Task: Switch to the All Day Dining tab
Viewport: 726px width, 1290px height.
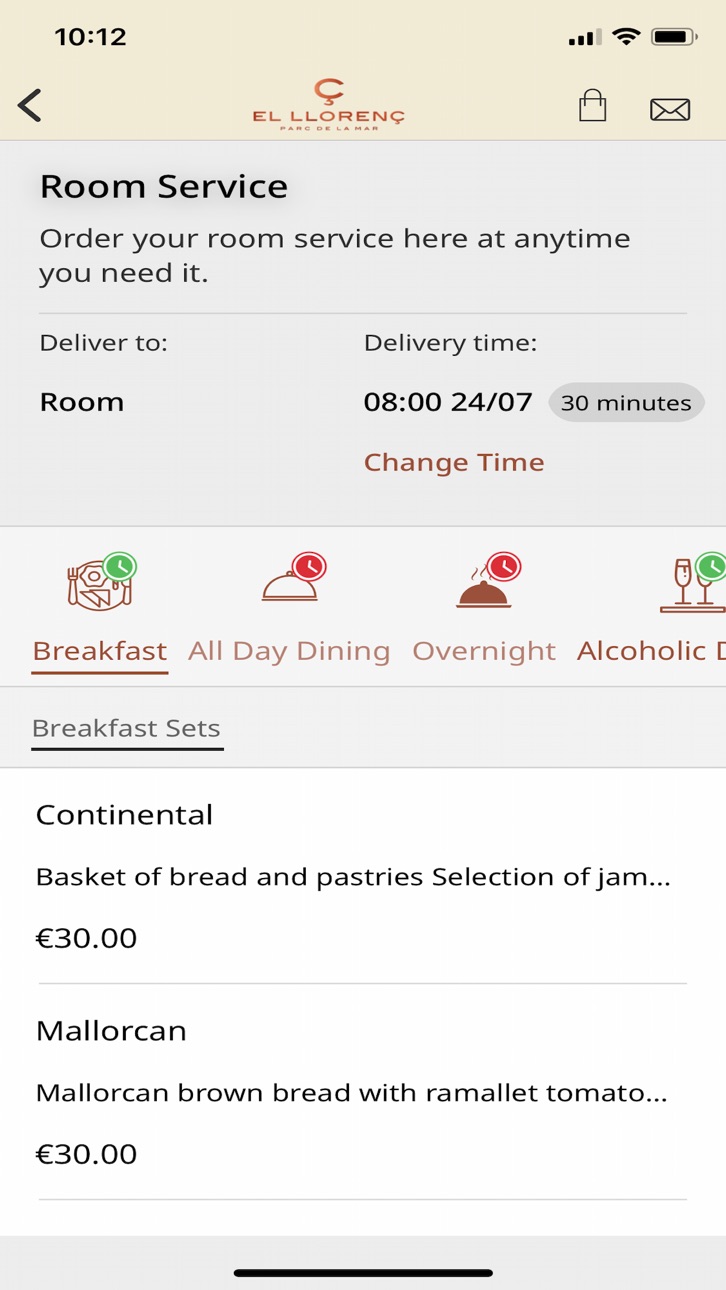Action: click(289, 651)
